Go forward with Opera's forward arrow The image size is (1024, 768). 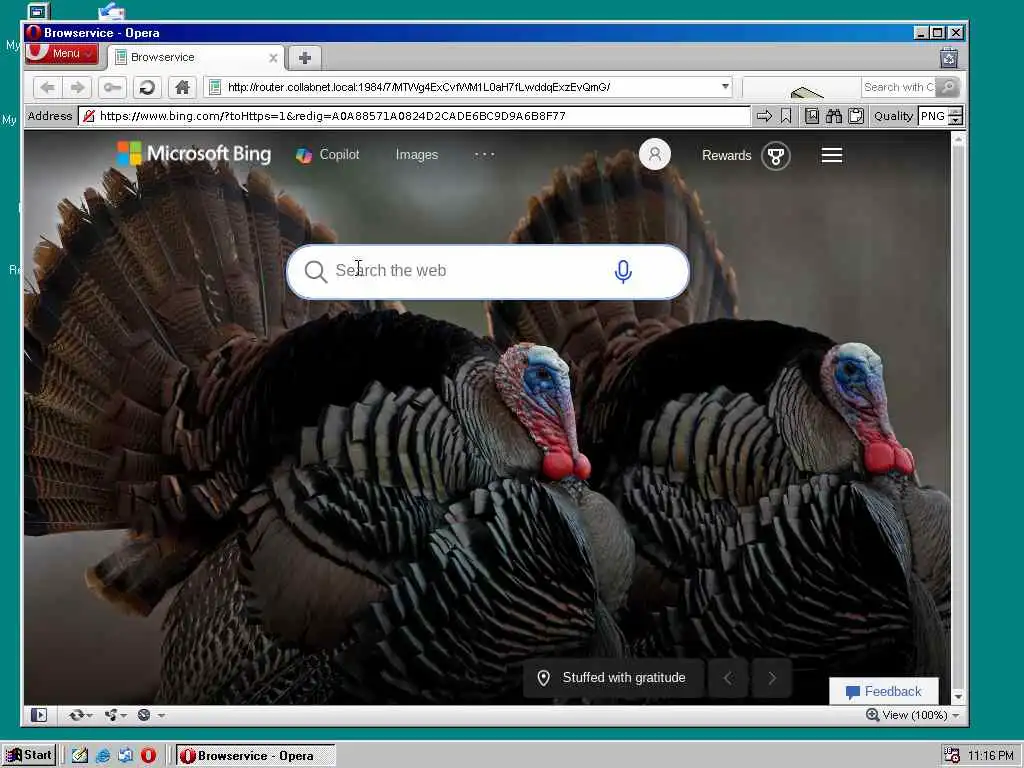pos(77,88)
